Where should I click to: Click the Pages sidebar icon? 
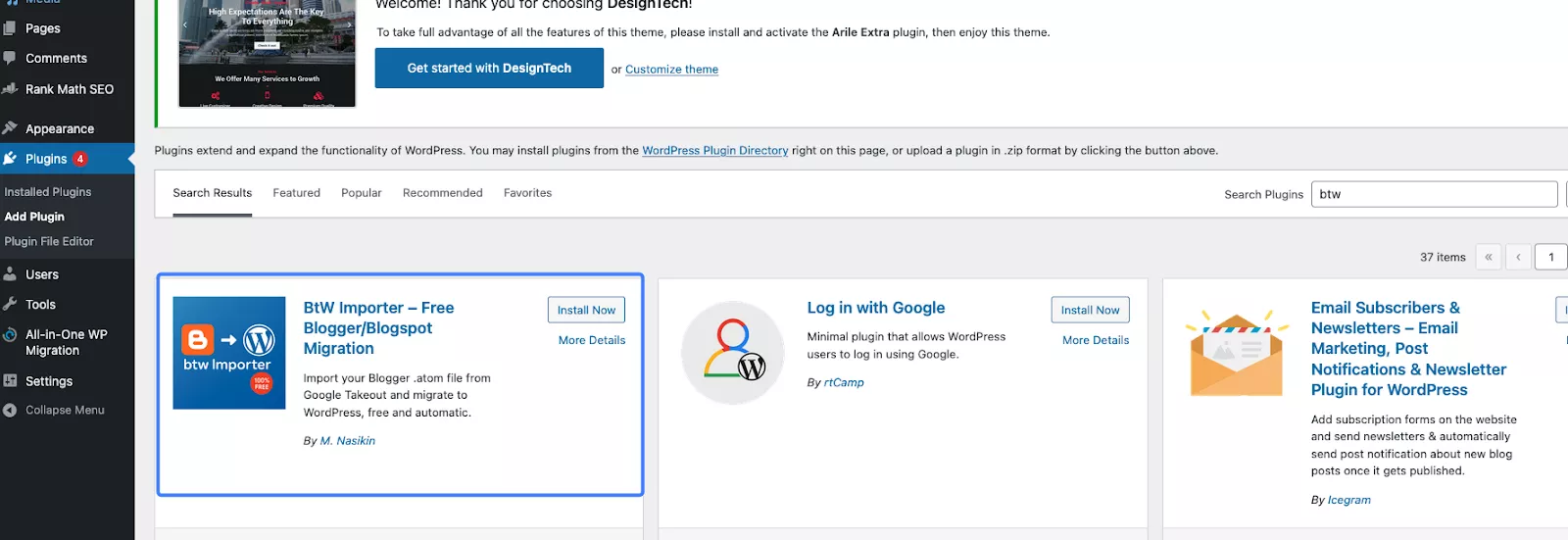coord(10,28)
